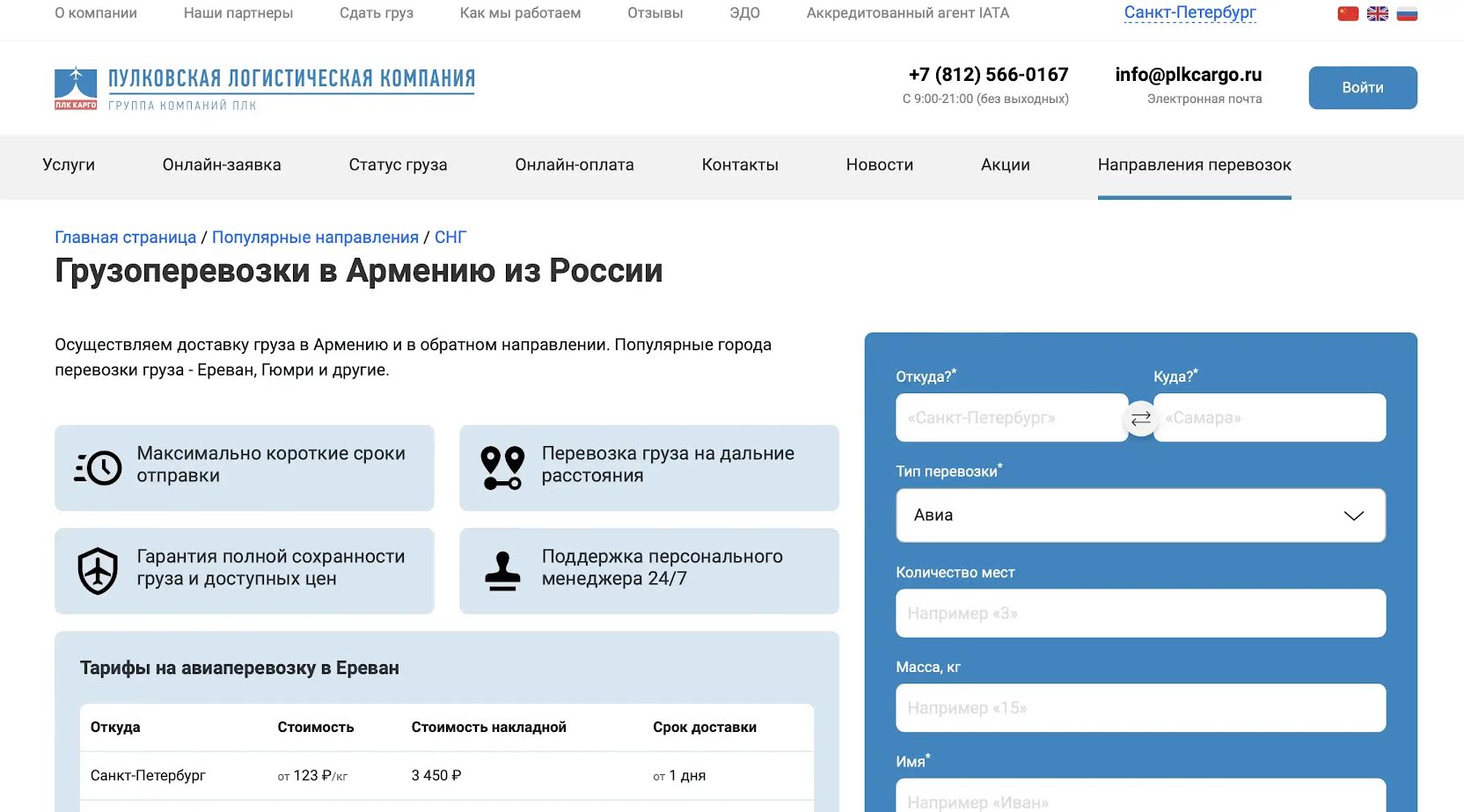1464x812 pixels.
Task: Open the Контакты page
Action: [740, 165]
